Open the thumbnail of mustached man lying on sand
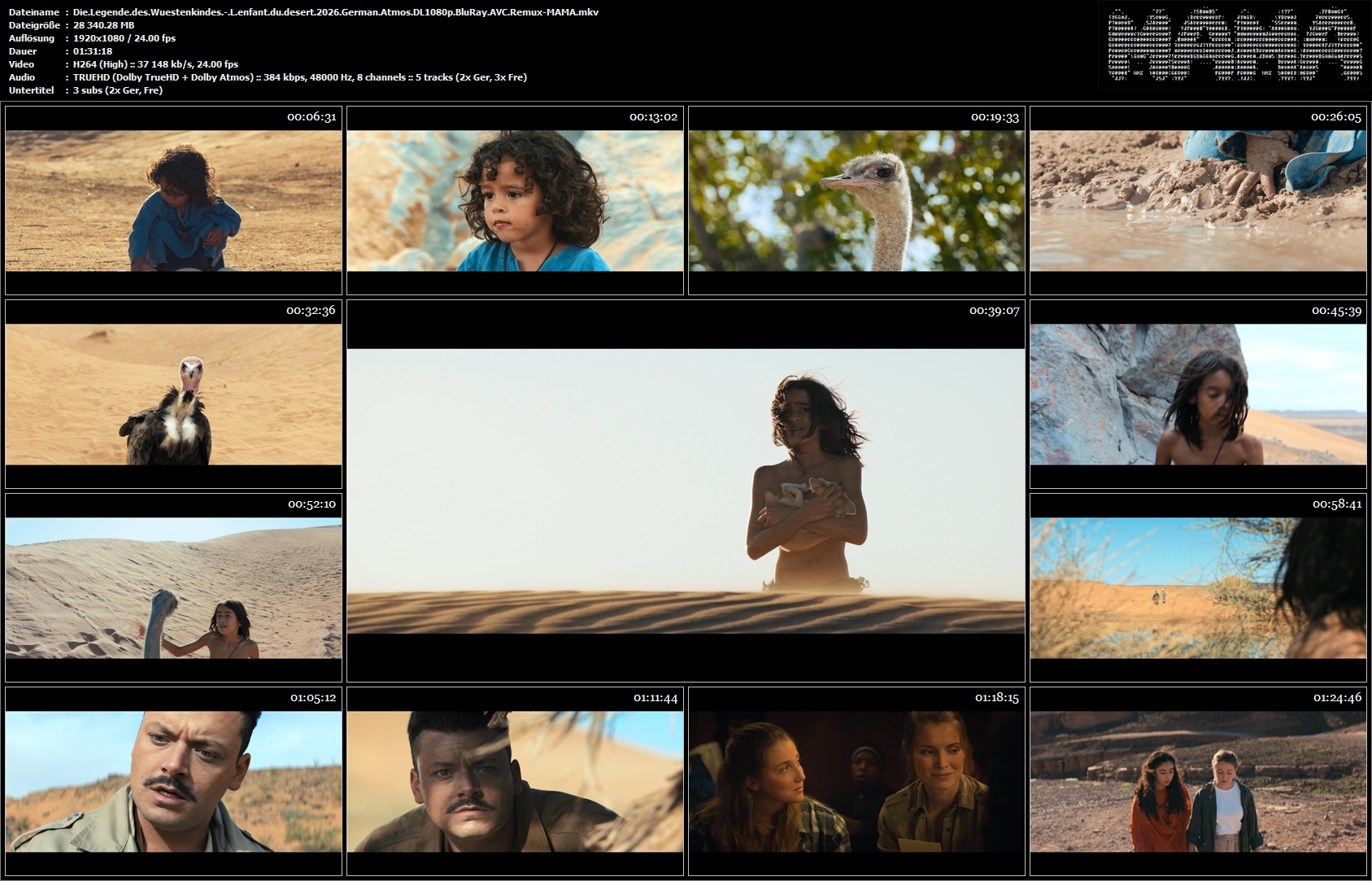This screenshot has width=1372, height=881. [x=515, y=781]
